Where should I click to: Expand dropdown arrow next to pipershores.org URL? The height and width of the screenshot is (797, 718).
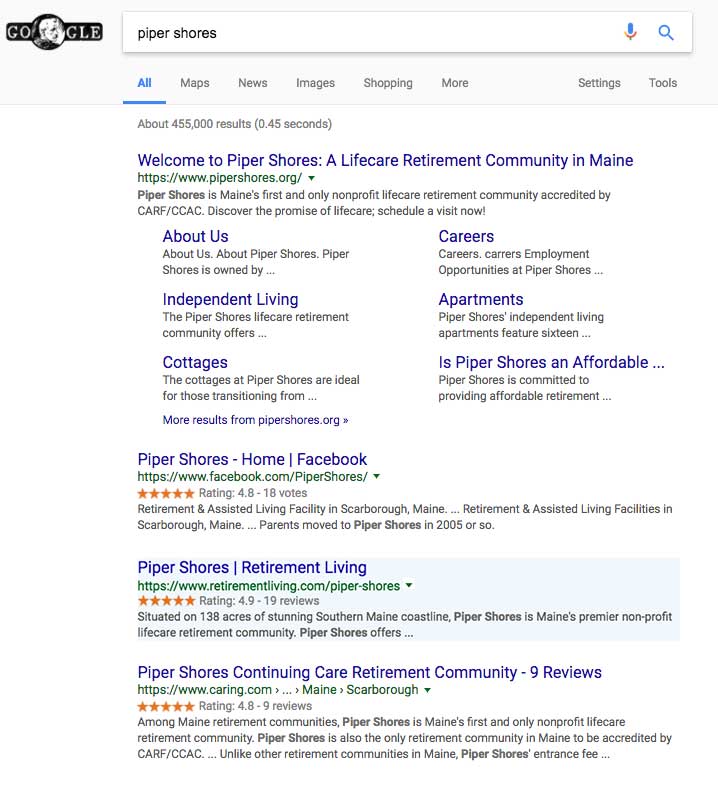point(311,178)
